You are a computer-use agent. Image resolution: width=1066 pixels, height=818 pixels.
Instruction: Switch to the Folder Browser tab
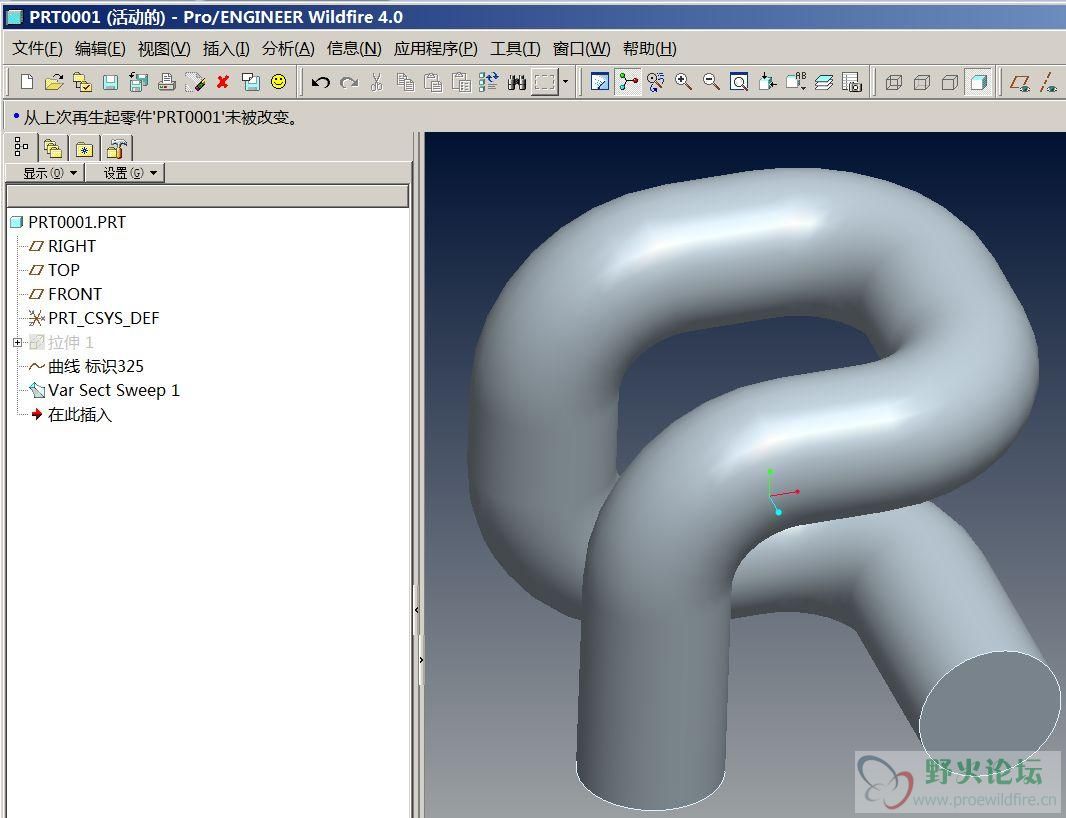click(x=52, y=148)
